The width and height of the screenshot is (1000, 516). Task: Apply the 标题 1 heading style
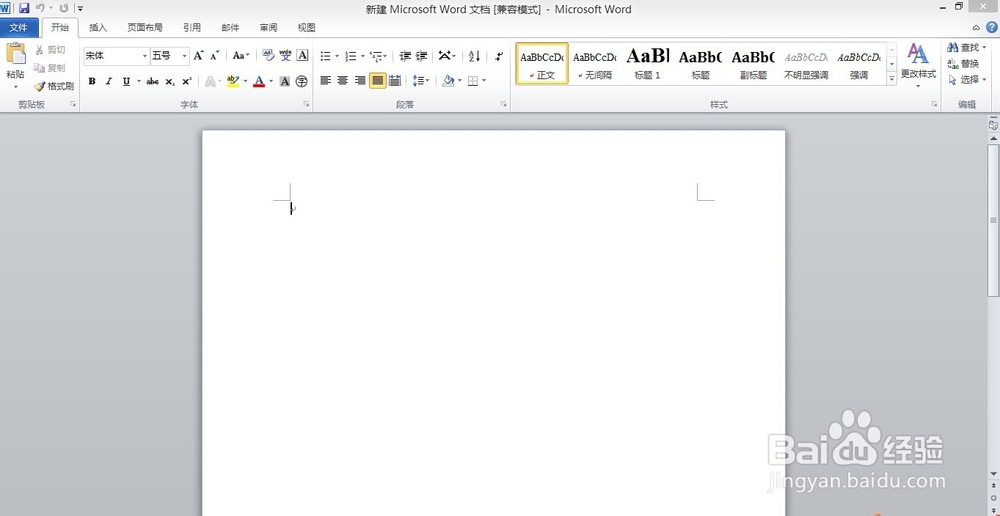coord(647,63)
